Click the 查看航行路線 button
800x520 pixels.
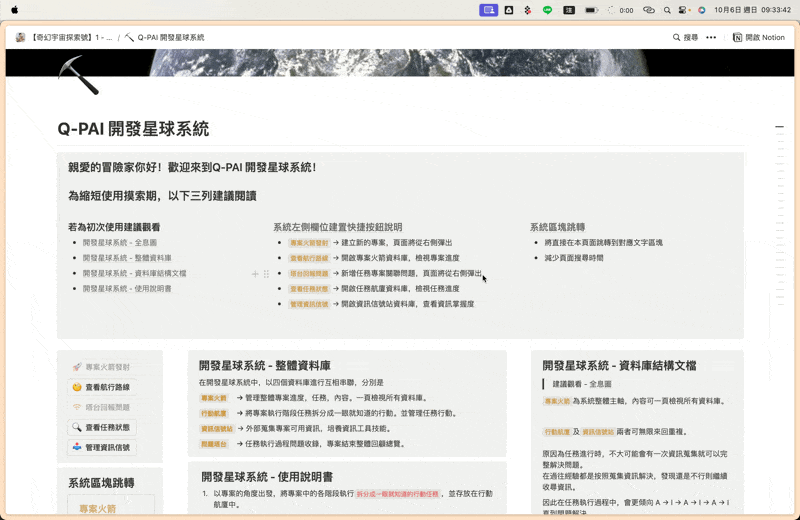click(x=102, y=387)
